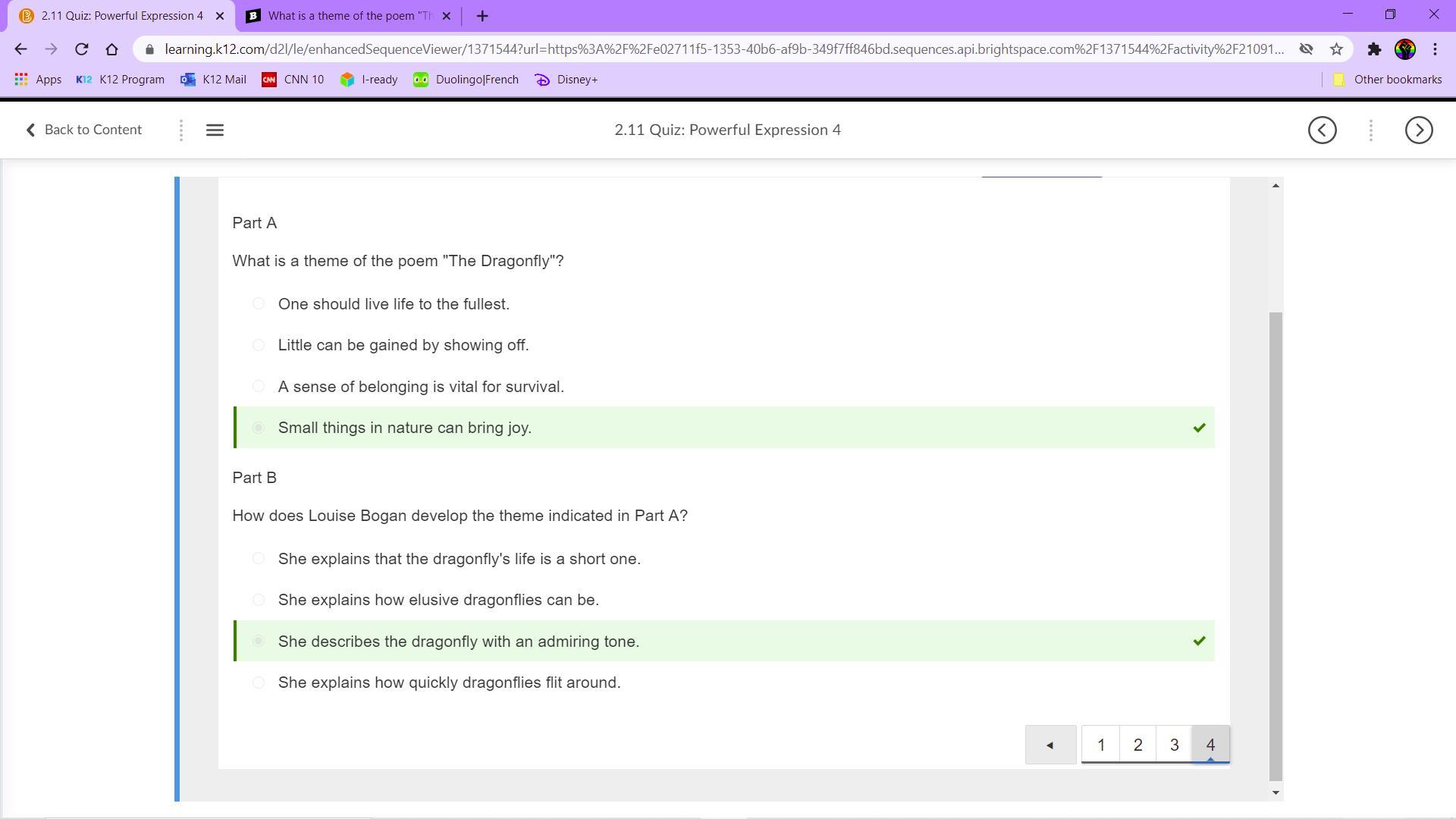This screenshot has width=1456, height=819.
Task: Pick 'She explains how quickly dragonflies flit around'
Action: [259, 682]
